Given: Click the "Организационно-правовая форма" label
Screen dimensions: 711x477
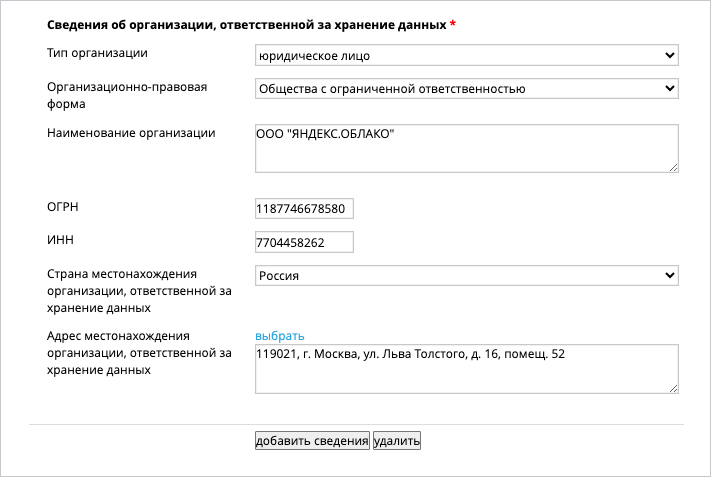Looking at the screenshot, I should (x=127, y=95).
